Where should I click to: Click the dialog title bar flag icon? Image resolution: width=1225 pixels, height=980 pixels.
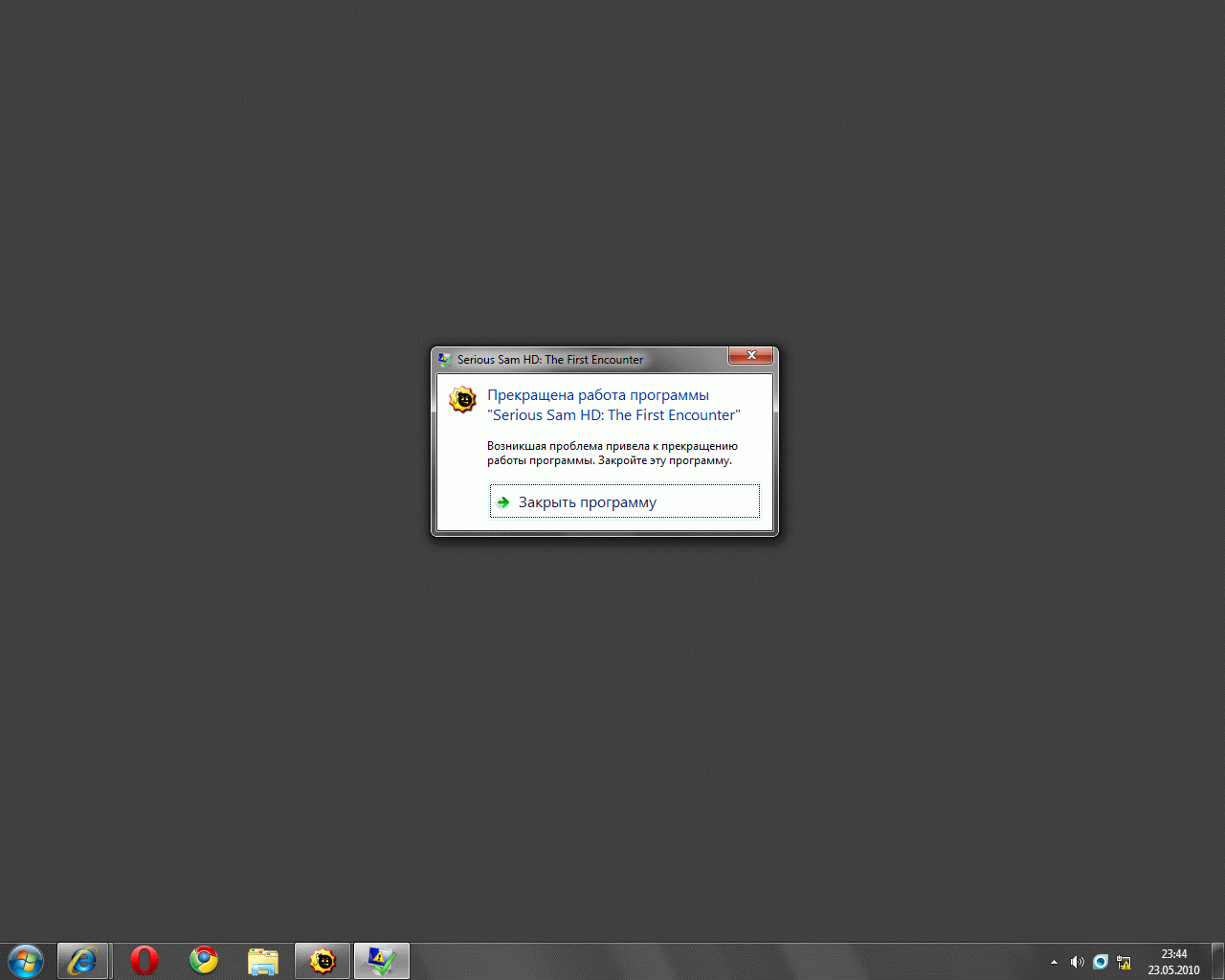point(445,360)
